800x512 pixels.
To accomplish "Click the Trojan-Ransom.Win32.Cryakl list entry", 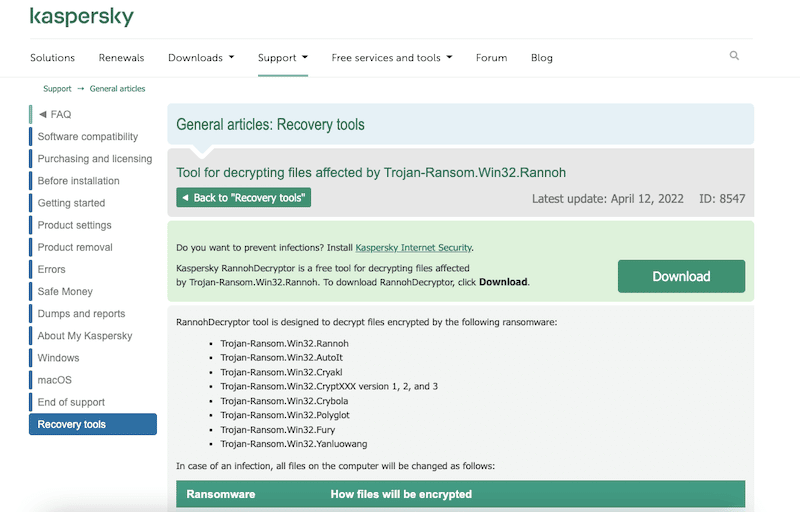I will coord(282,372).
